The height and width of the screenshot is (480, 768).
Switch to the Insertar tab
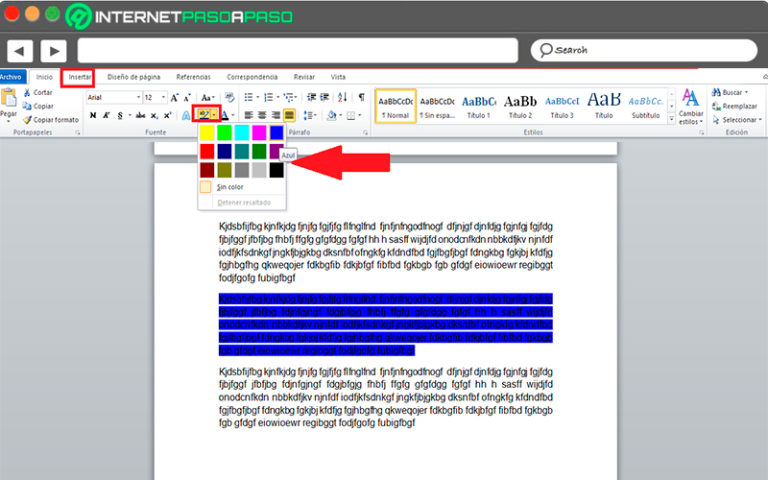78,77
